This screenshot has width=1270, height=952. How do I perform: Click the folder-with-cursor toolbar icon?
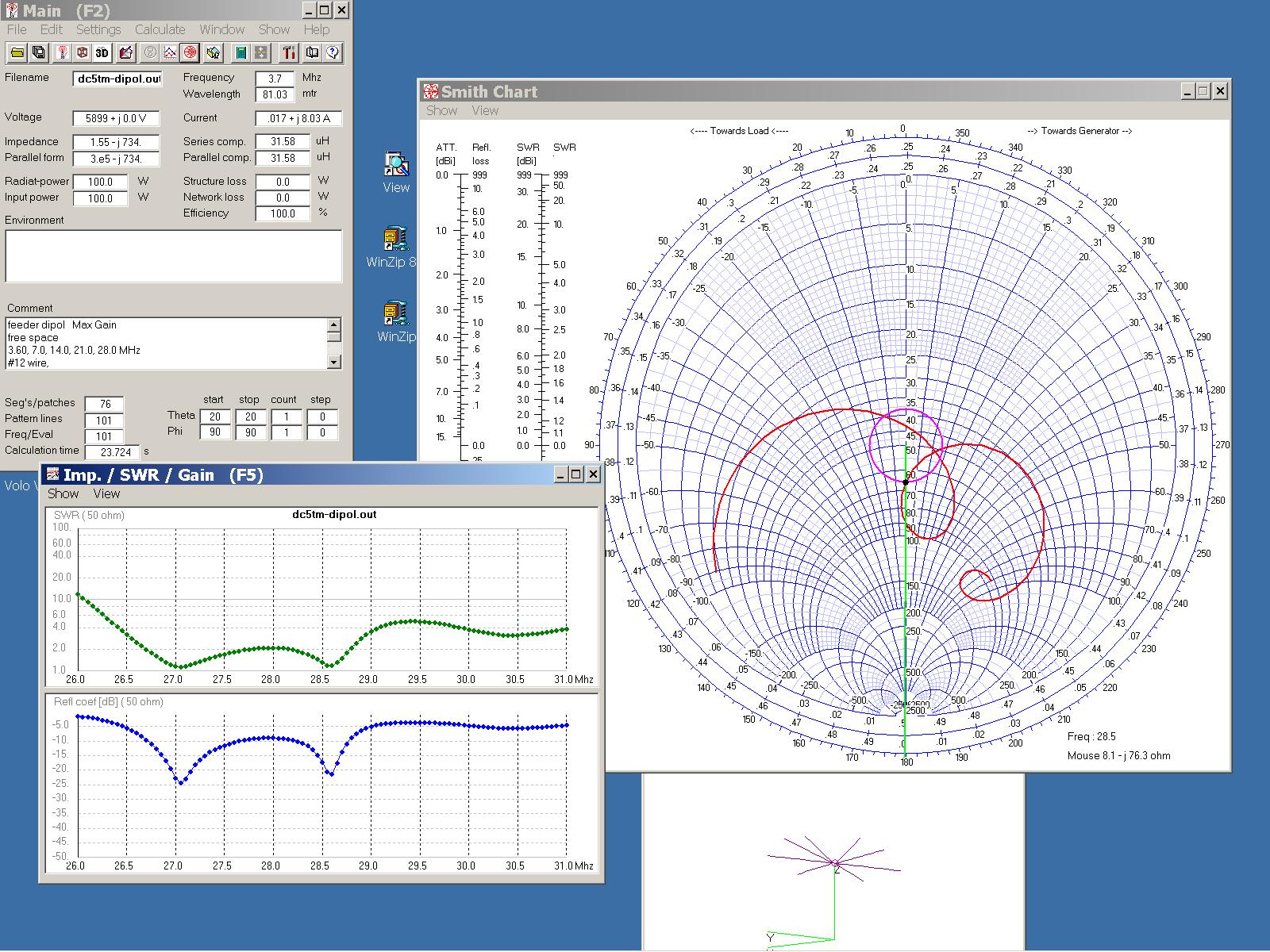point(214,52)
